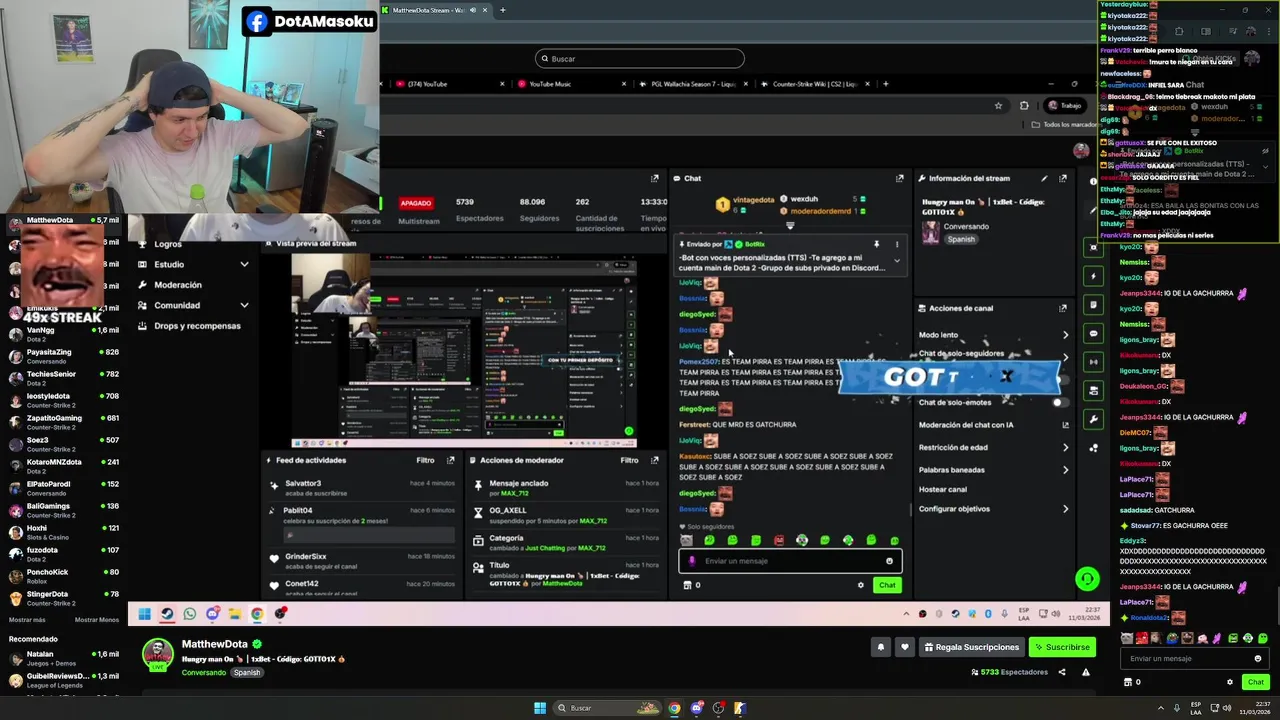Open Palabras baneadas options arrow
The width and height of the screenshot is (1280, 720).
click(x=1065, y=470)
